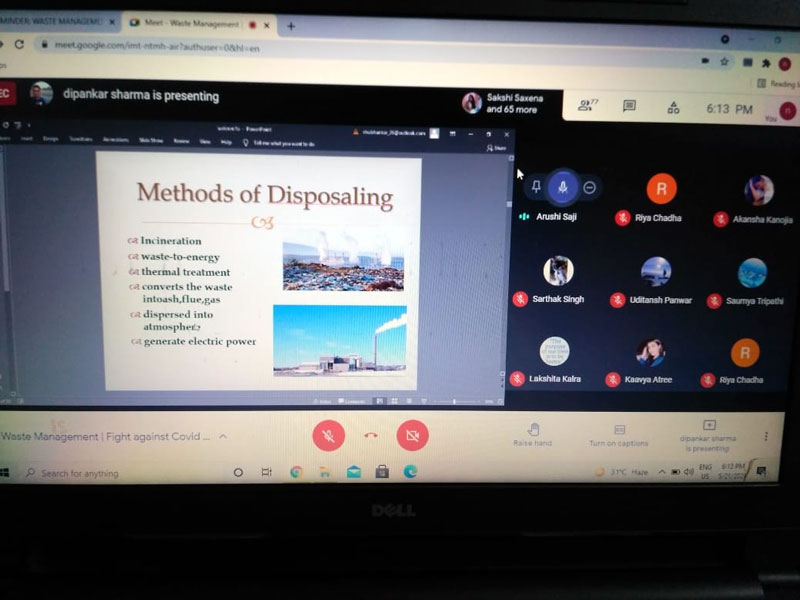The width and height of the screenshot is (800, 600).
Task: Click the Chrome address bar
Action: pos(300,47)
